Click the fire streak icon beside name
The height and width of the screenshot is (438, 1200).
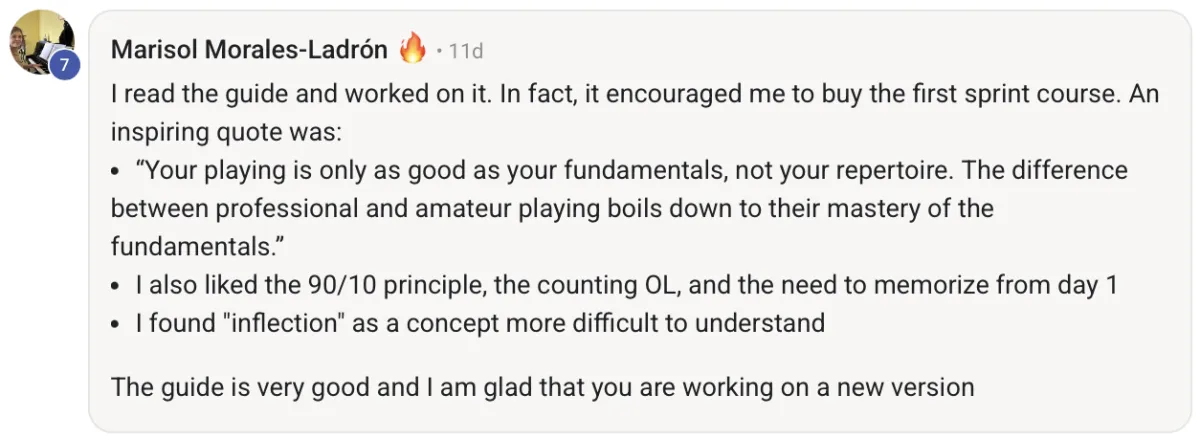point(412,48)
